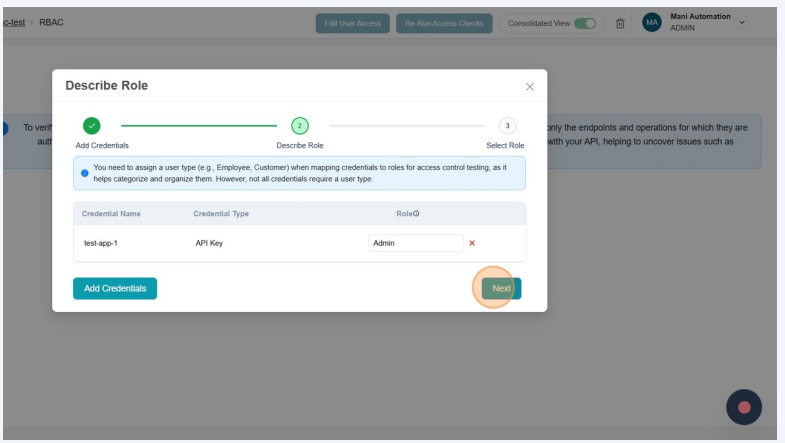Click step 2 Describe Role circle
The height and width of the screenshot is (443, 785).
tap(299, 125)
